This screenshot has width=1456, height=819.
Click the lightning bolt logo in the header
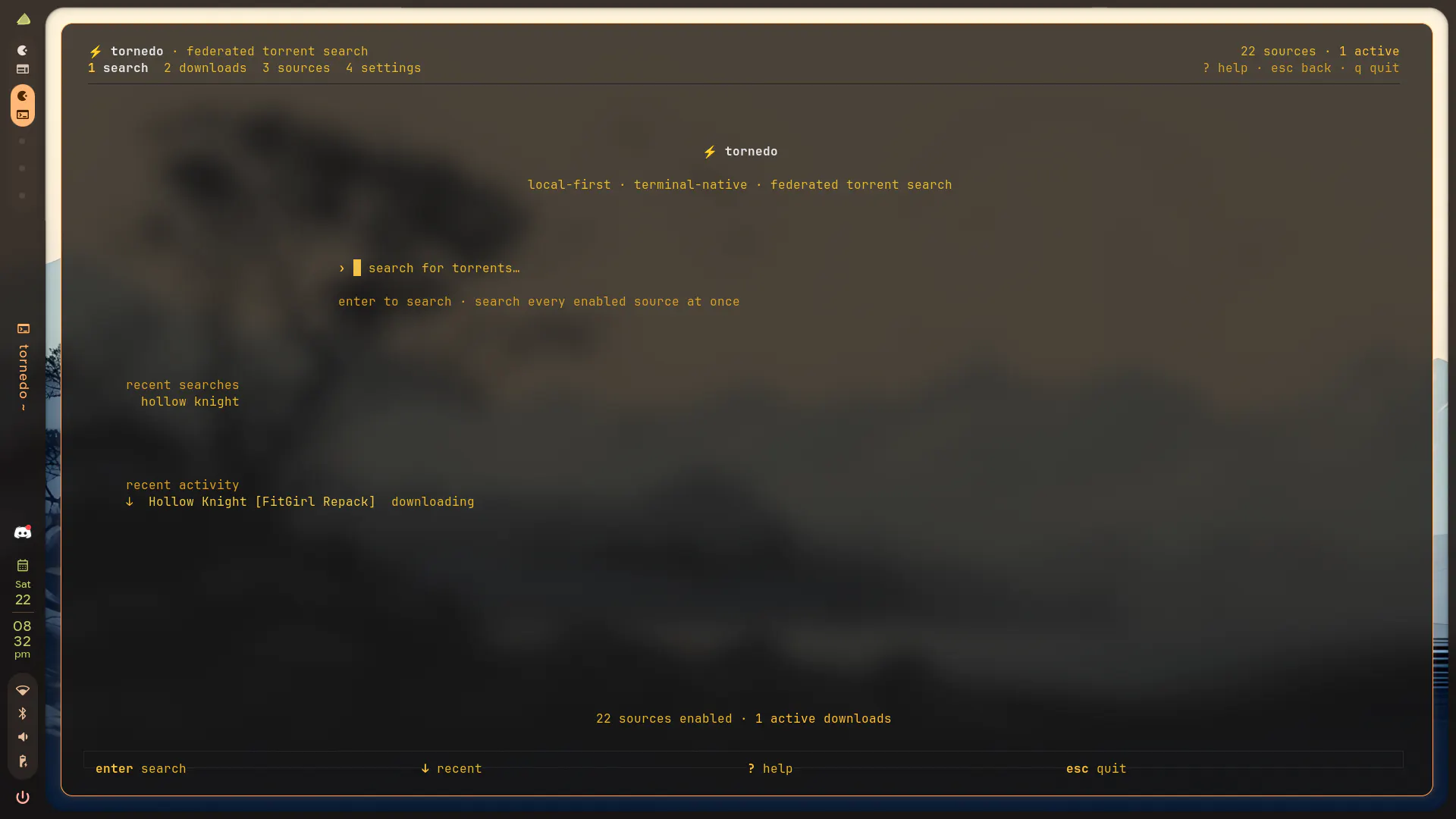96,52
